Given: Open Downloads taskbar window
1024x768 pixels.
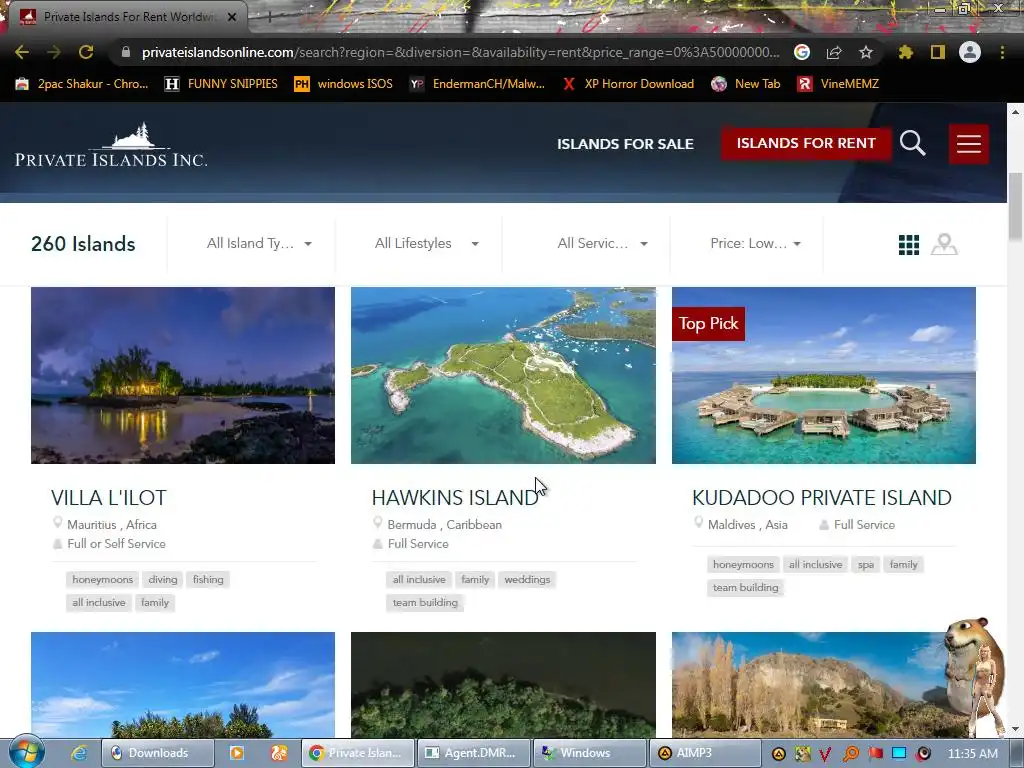Looking at the screenshot, I should click(157, 753).
